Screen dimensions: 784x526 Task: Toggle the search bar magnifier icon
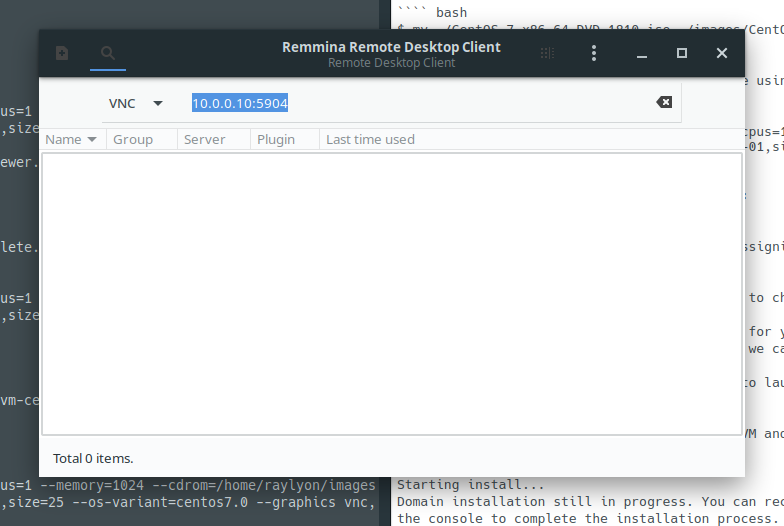108,53
